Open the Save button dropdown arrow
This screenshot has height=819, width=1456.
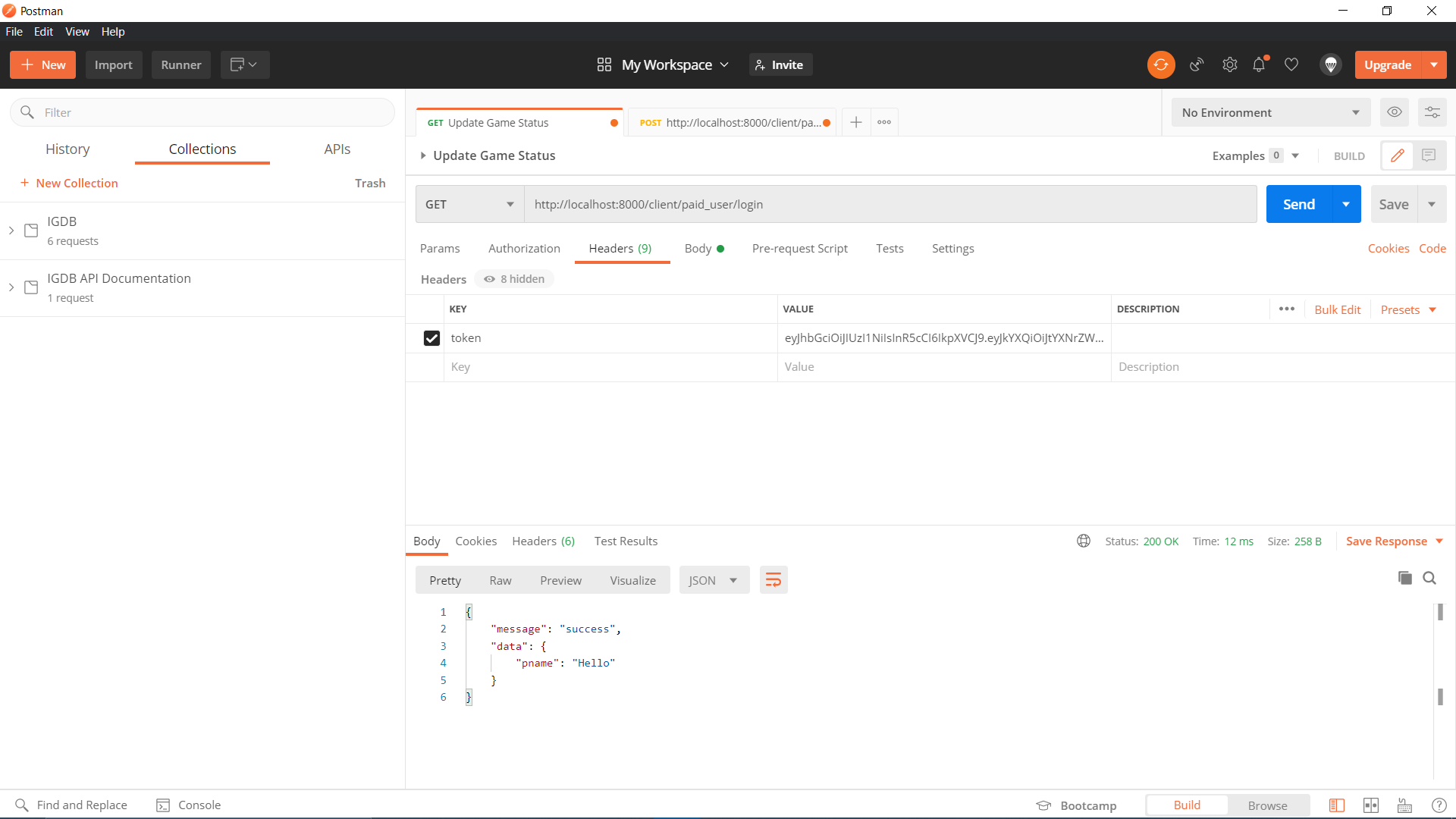coord(1432,204)
